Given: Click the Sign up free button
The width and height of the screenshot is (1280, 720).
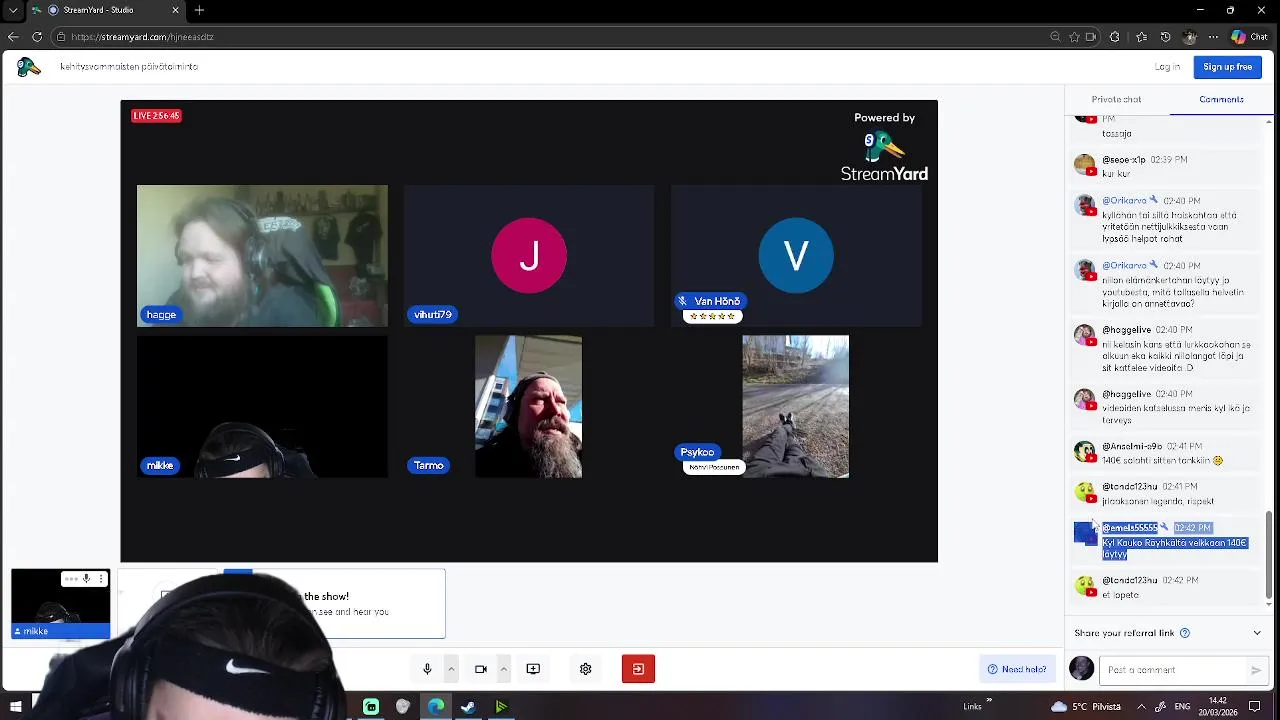Looking at the screenshot, I should [x=1227, y=67].
